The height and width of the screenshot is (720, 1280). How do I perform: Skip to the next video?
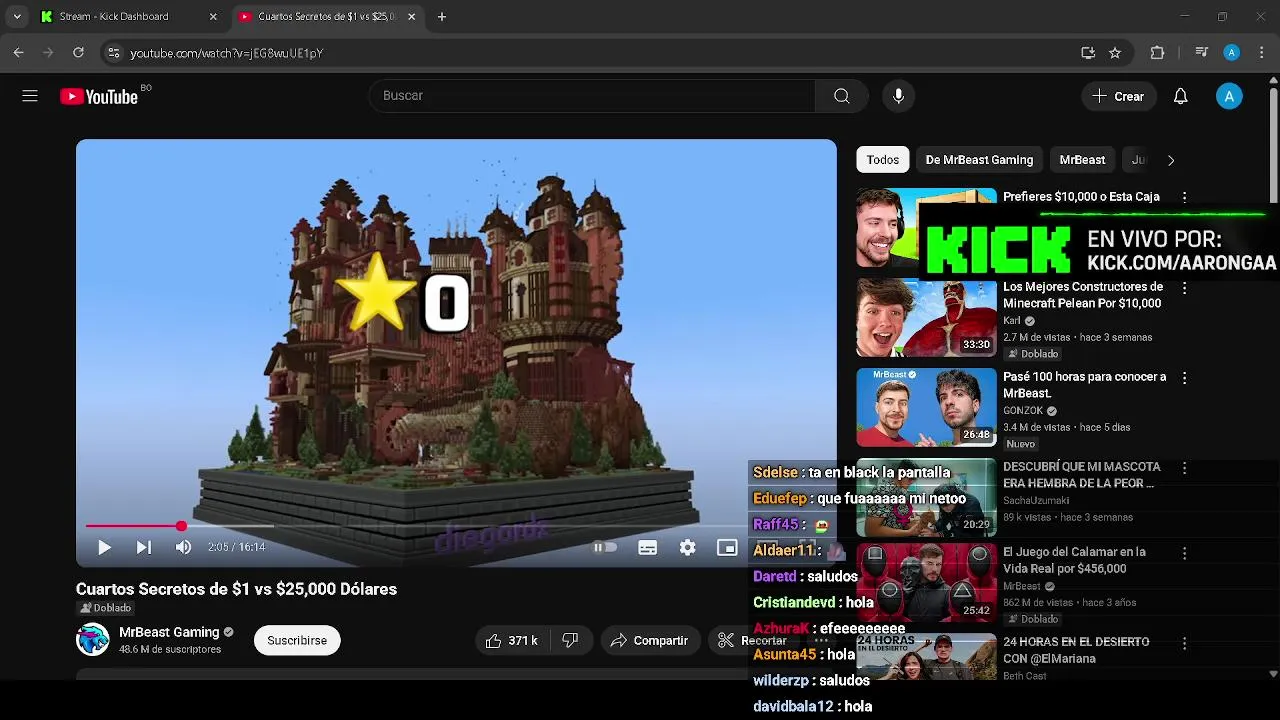click(144, 547)
